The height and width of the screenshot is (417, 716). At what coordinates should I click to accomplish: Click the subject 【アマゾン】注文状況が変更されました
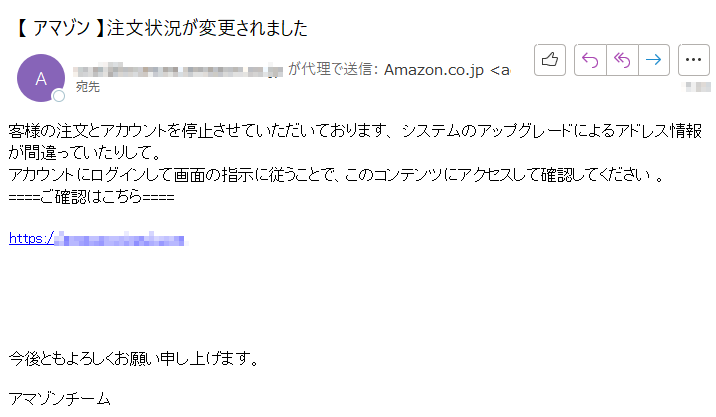click(x=160, y=28)
